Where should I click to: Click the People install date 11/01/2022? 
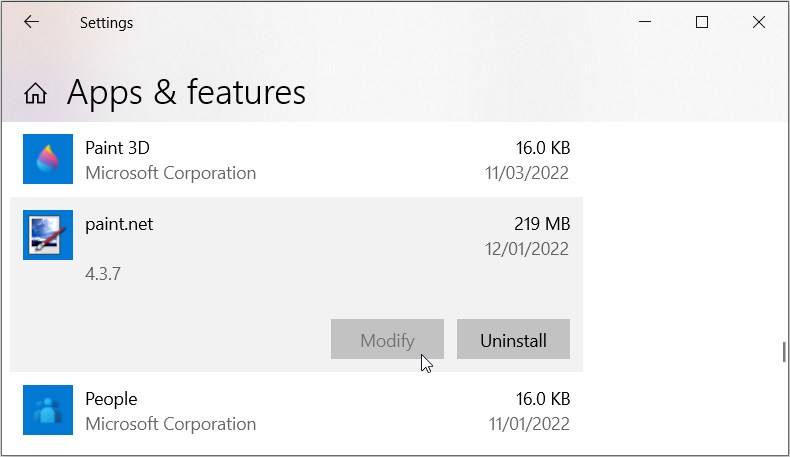pyautogui.click(x=527, y=424)
